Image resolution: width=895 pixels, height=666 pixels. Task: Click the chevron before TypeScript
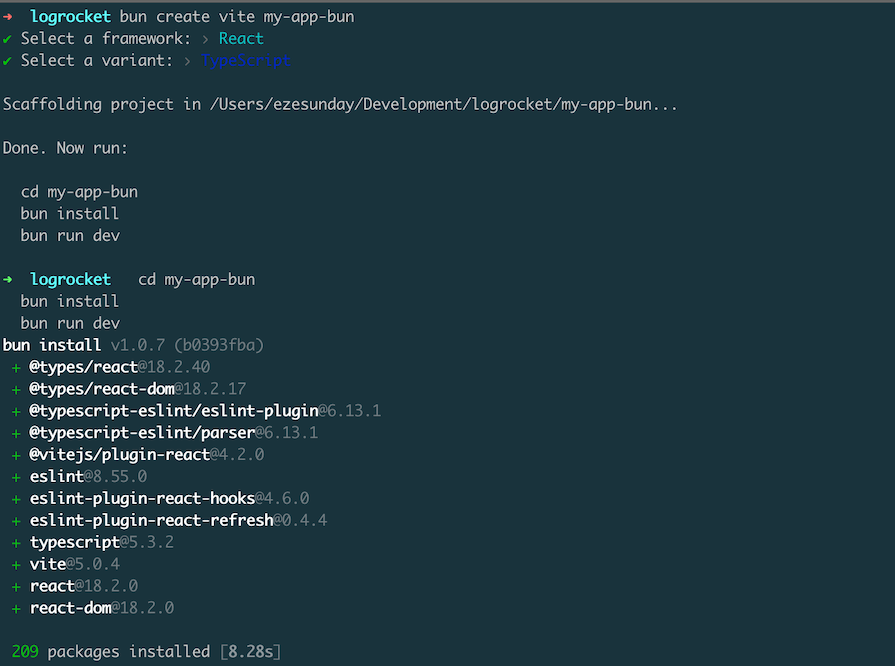[x=187, y=61]
